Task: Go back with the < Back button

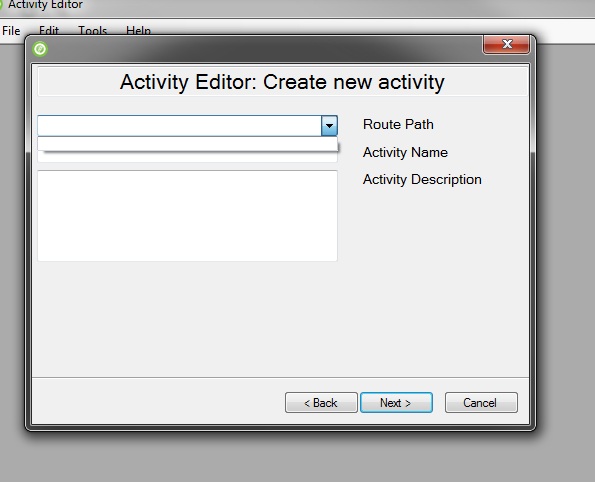Action: click(x=321, y=402)
